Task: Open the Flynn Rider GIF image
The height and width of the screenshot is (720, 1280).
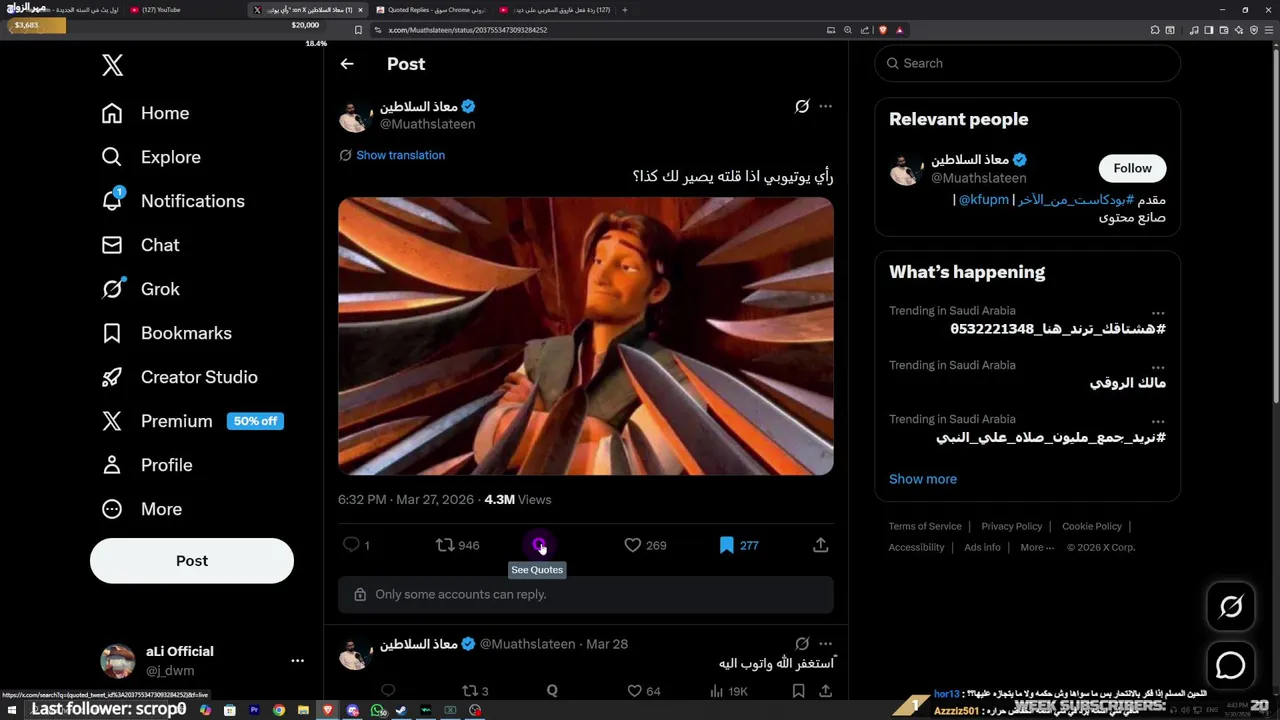Action: click(586, 336)
